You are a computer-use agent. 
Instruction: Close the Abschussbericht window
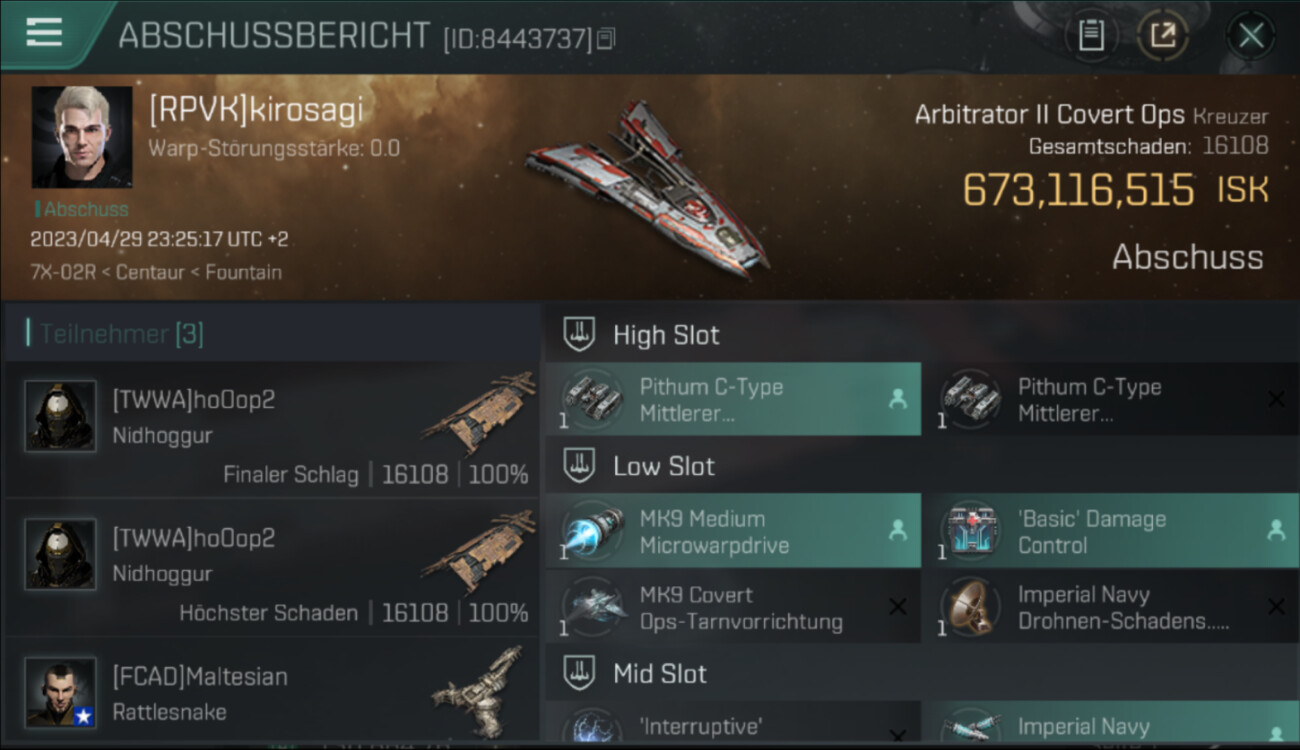click(1250, 36)
